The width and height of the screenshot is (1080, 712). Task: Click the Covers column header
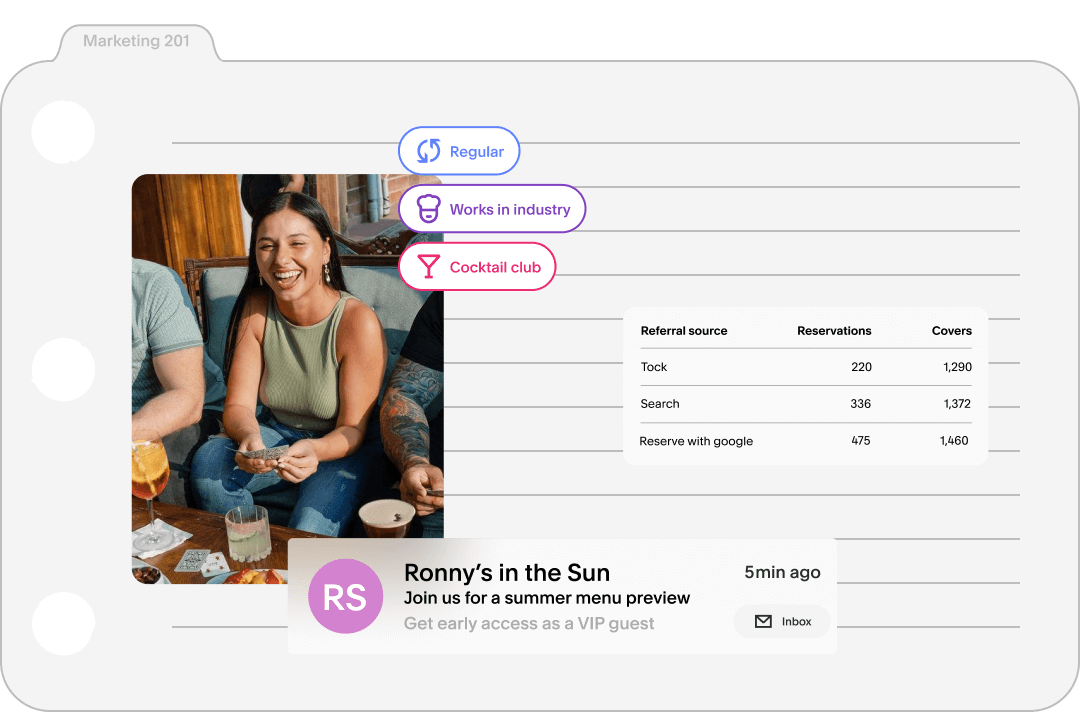(951, 331)
